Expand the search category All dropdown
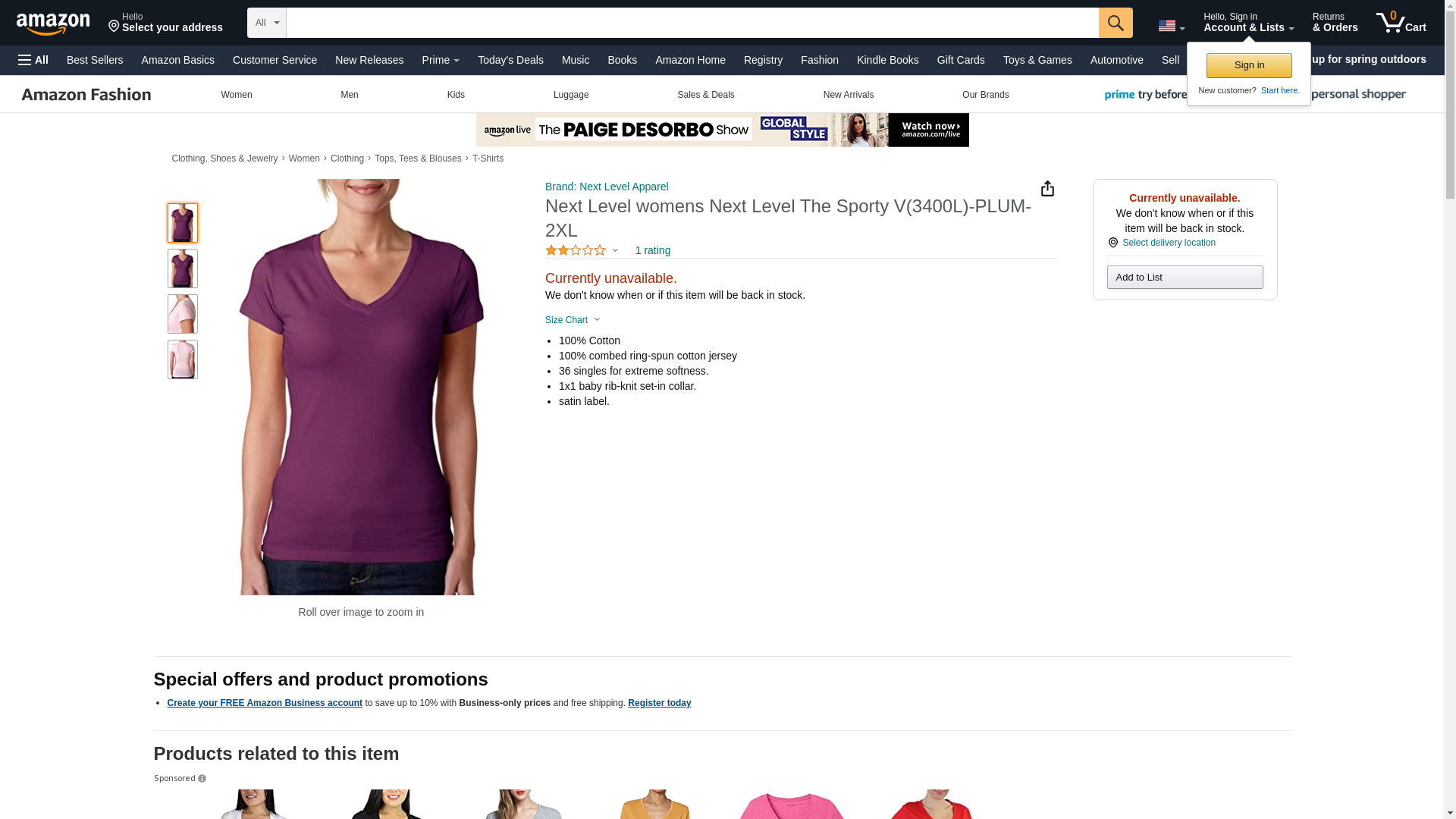 (267, 23)
